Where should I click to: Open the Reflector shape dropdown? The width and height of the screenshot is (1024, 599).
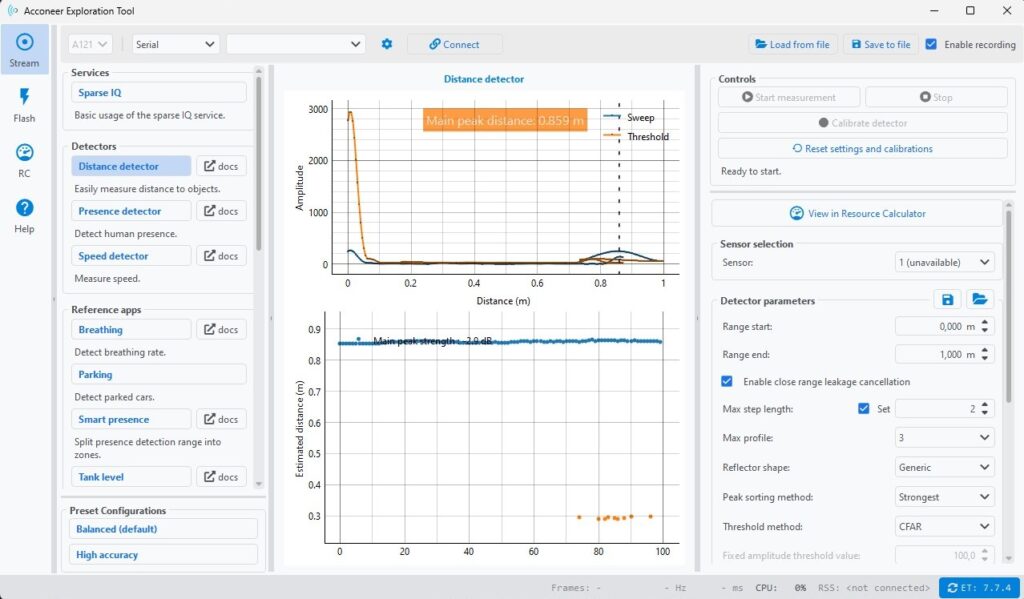944,467
